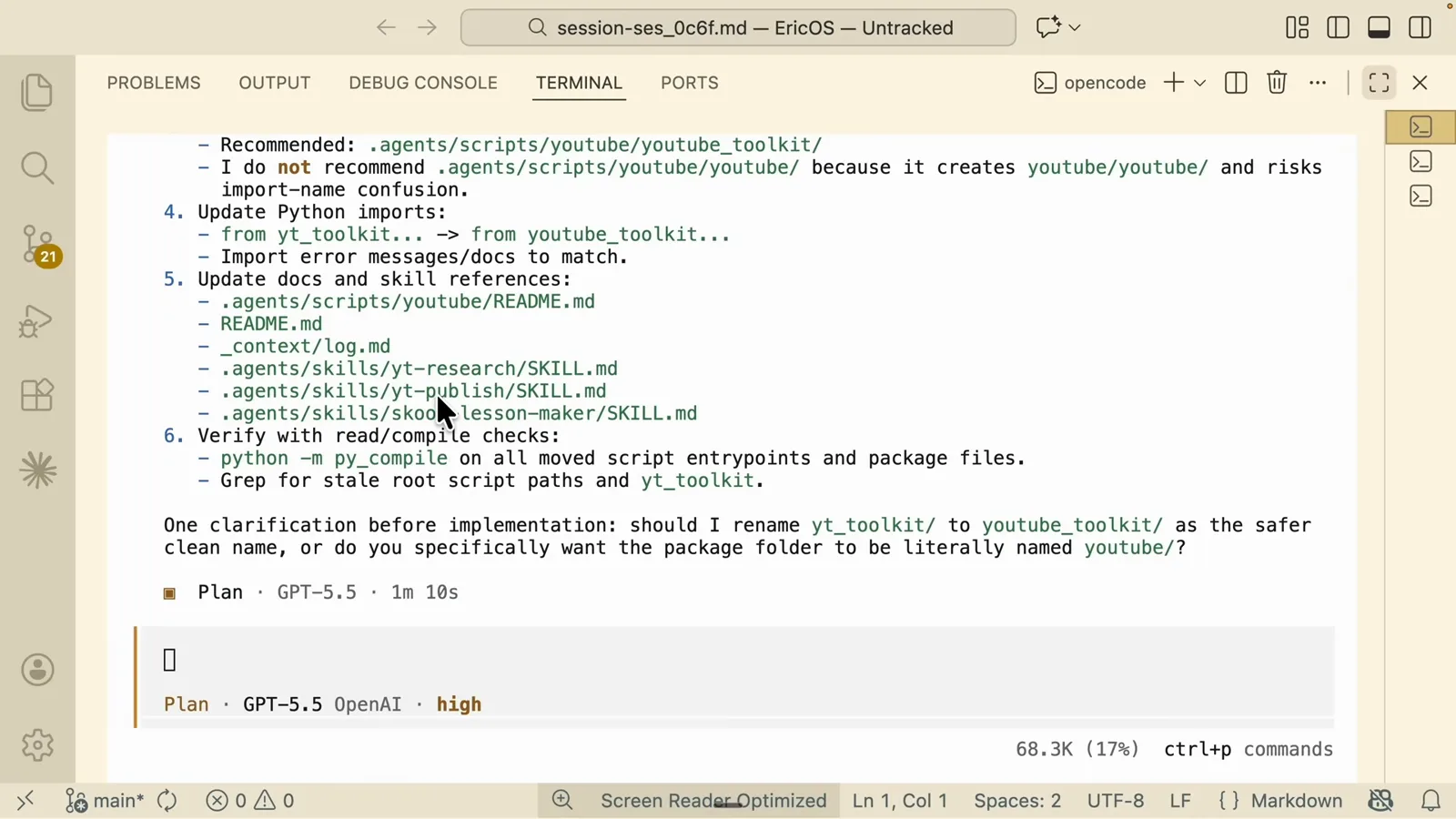This screenshot has width=1456, height=819.
Task: Click the _context/log.md path
Action: click(x=305, y=346)
